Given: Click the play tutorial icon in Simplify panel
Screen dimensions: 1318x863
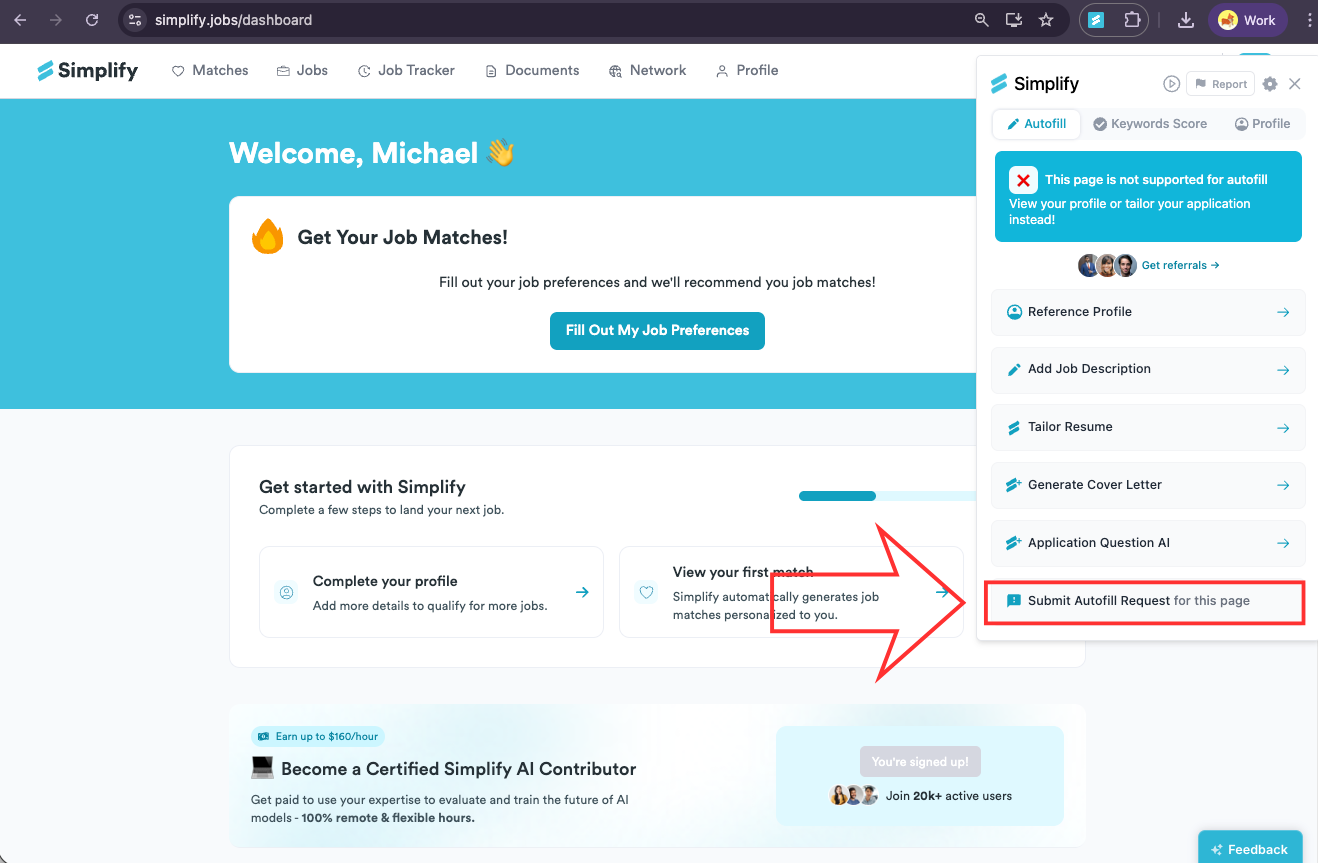Looking at the screenshot, I should [x=1172, y=84].
